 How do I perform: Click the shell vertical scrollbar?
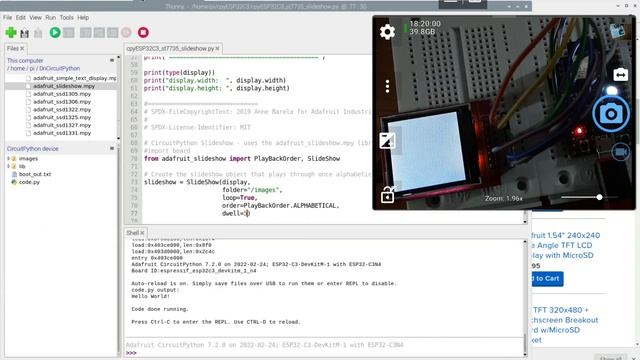click(x=525, y=298)
